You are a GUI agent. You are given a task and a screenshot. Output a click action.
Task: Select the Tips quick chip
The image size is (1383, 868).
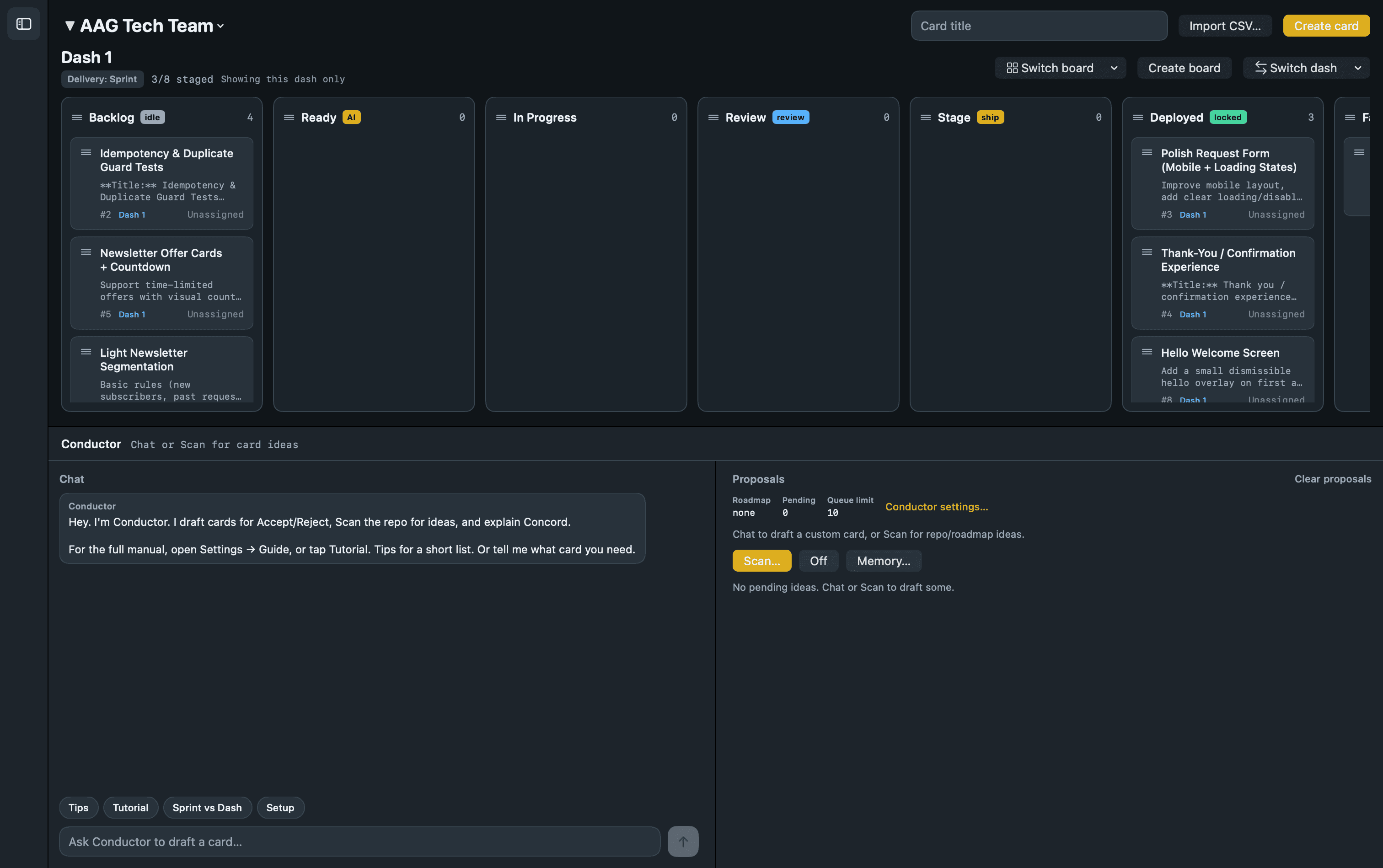tap(79, 808)
